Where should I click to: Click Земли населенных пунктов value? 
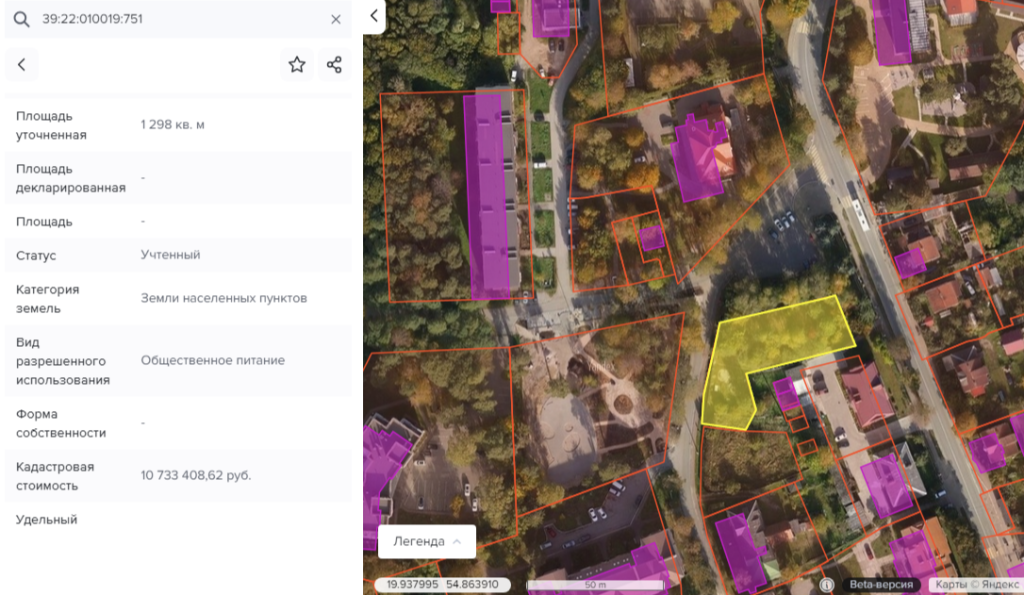click(x=224, y=298)
